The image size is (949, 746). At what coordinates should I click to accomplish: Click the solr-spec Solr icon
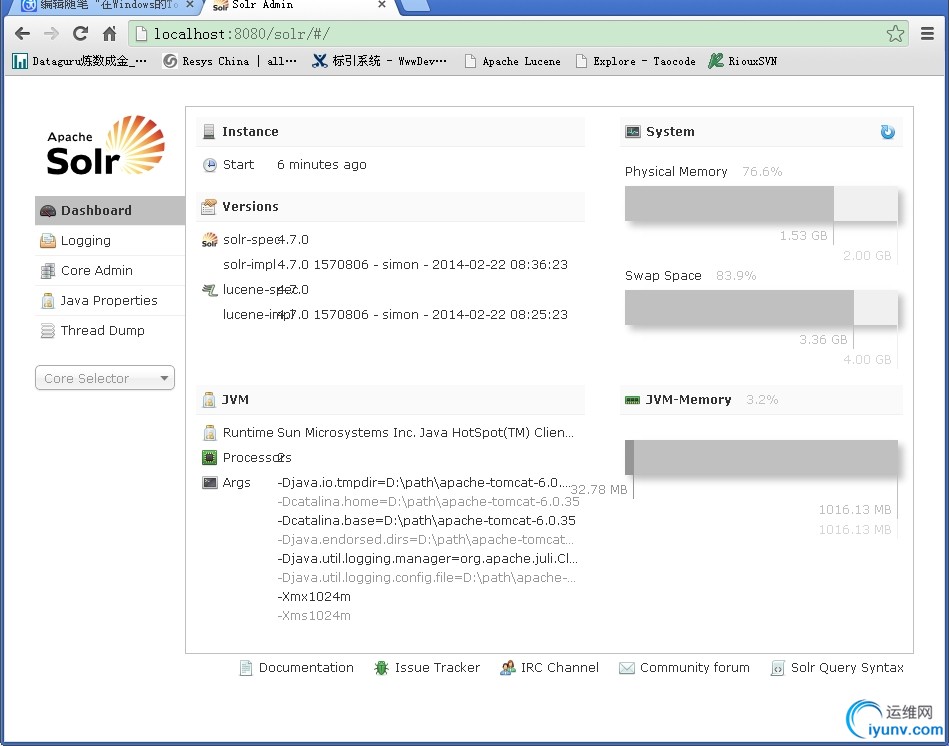[209, 240]
